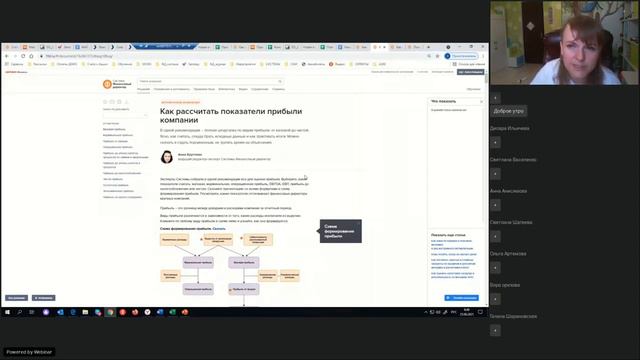Click participant name "Ольга Артемова"
This screenshot has height=360, width=640.
(x=508, y=254)
